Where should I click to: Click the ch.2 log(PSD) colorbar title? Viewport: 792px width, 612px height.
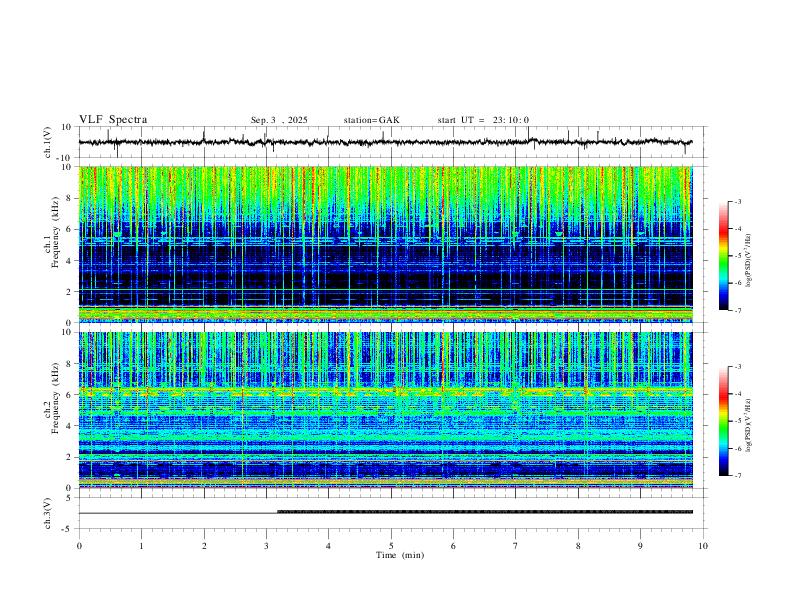pos(749,425)
